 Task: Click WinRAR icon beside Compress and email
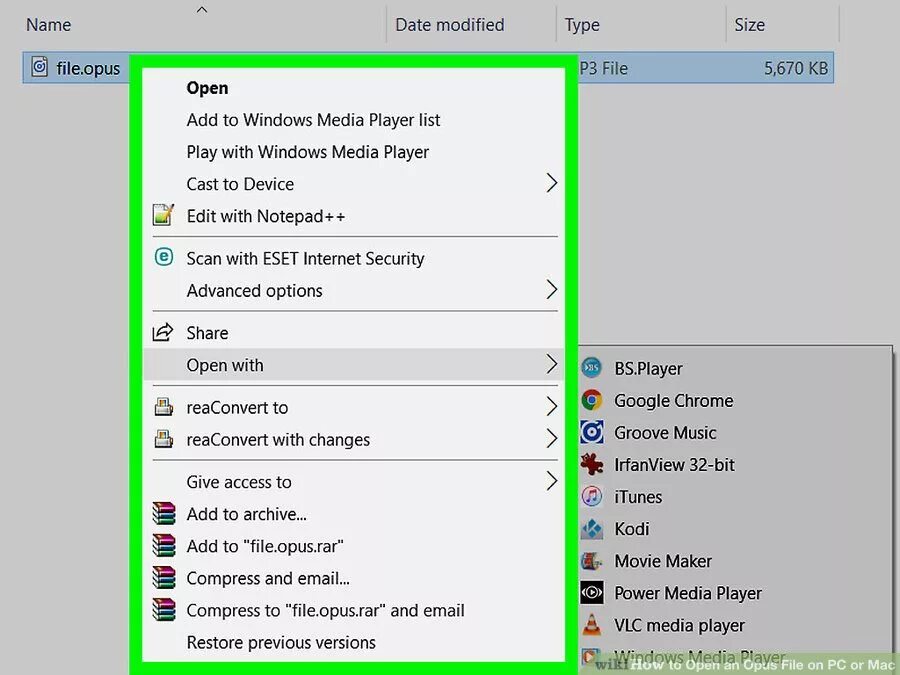click(164, 578)
